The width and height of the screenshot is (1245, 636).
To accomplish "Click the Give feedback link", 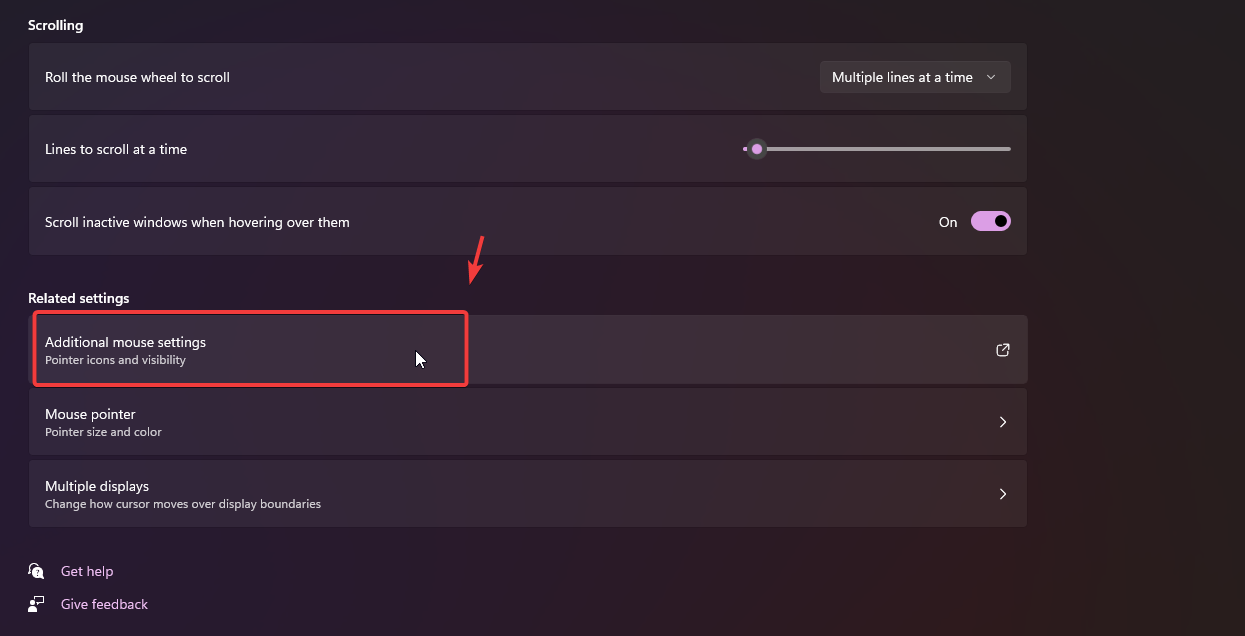I will (104, 604).
